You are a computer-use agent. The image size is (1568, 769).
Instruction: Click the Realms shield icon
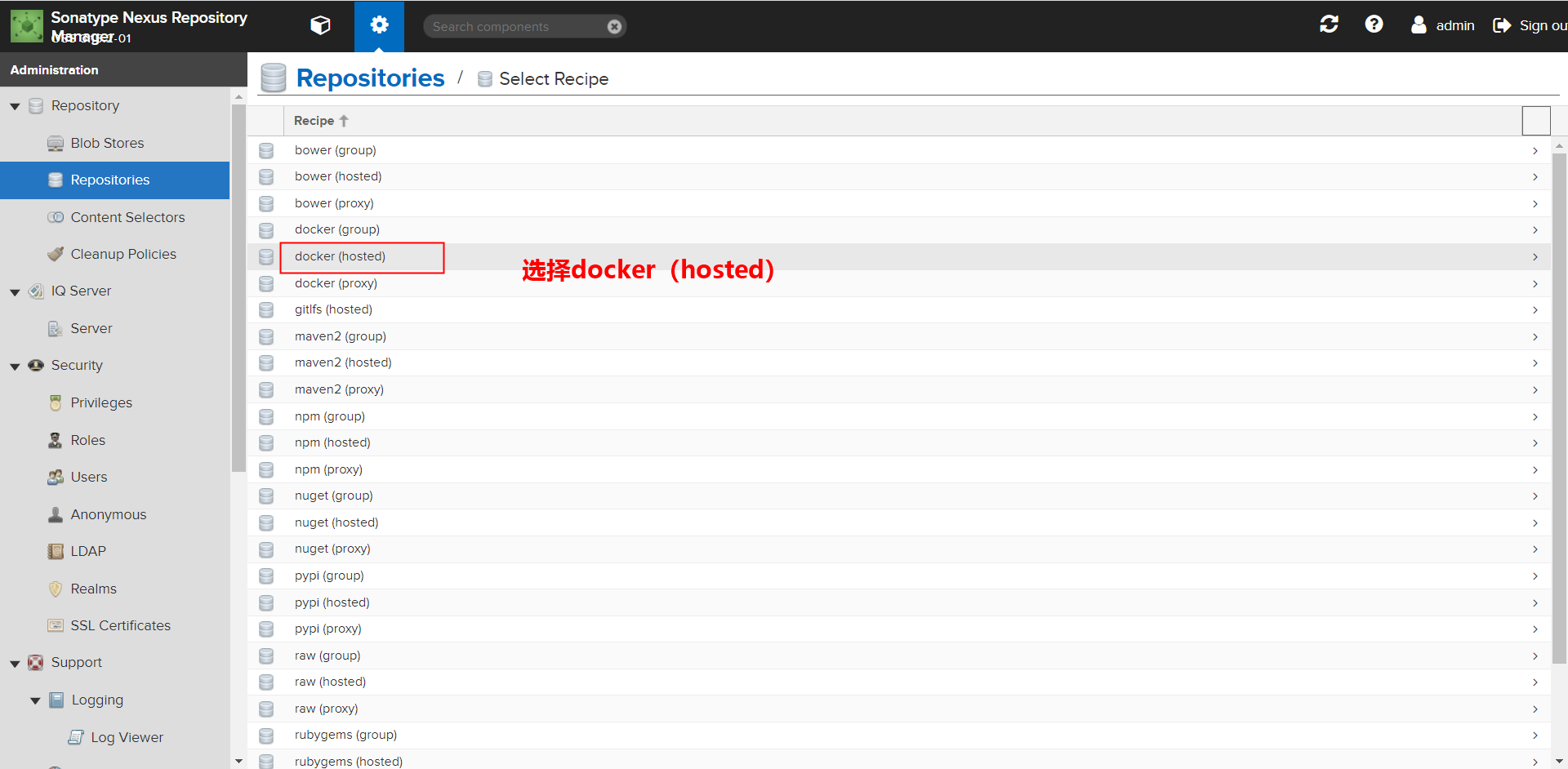pyautogui.click(x=56, y=589)
